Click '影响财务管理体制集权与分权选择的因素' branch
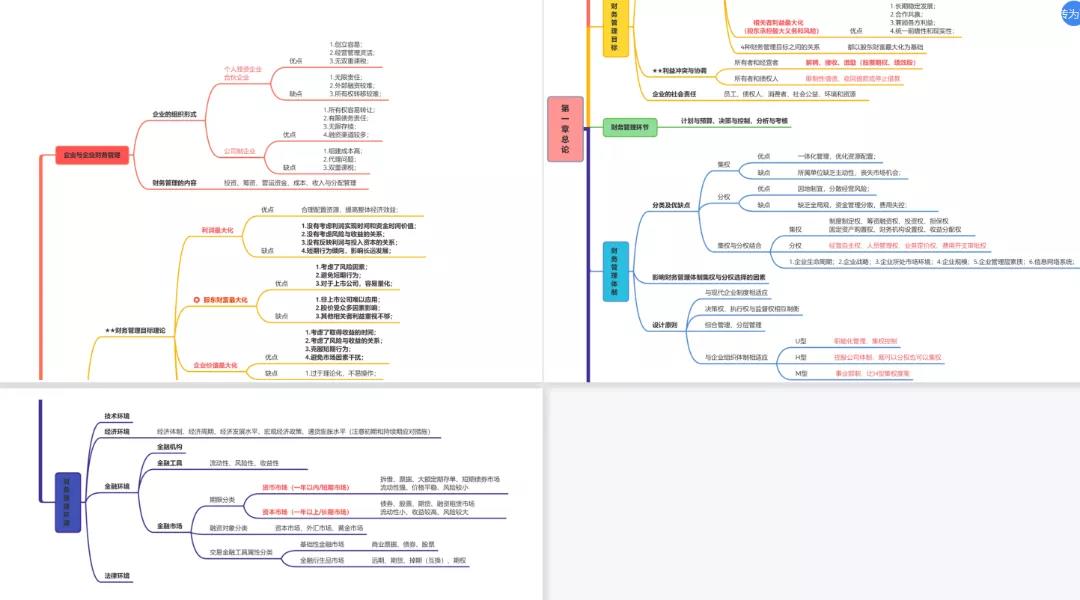Image resolution: width=1080 pixels, height=600 pixels. [x=709, y=278]
